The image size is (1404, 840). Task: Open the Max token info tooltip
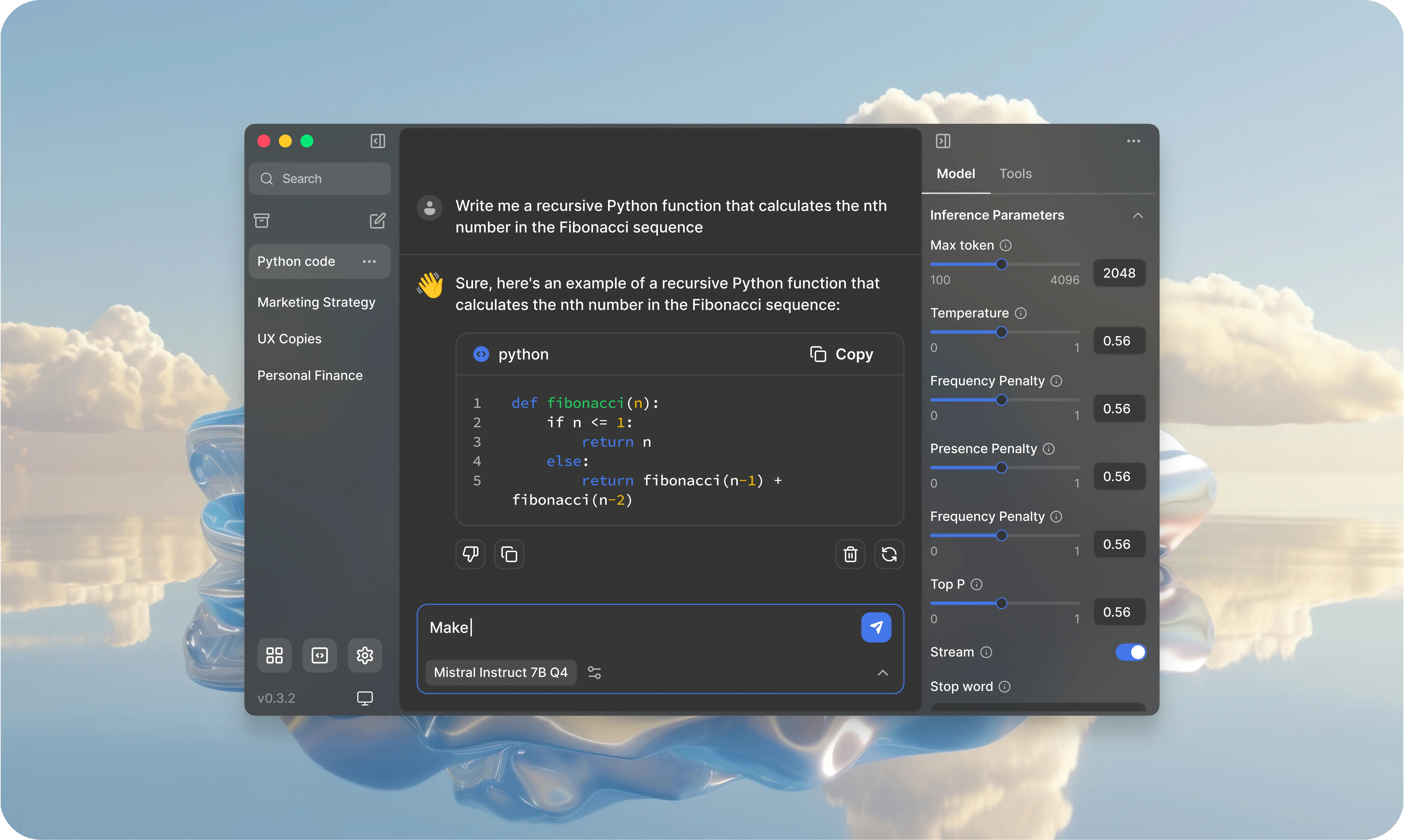[1005, 246]
